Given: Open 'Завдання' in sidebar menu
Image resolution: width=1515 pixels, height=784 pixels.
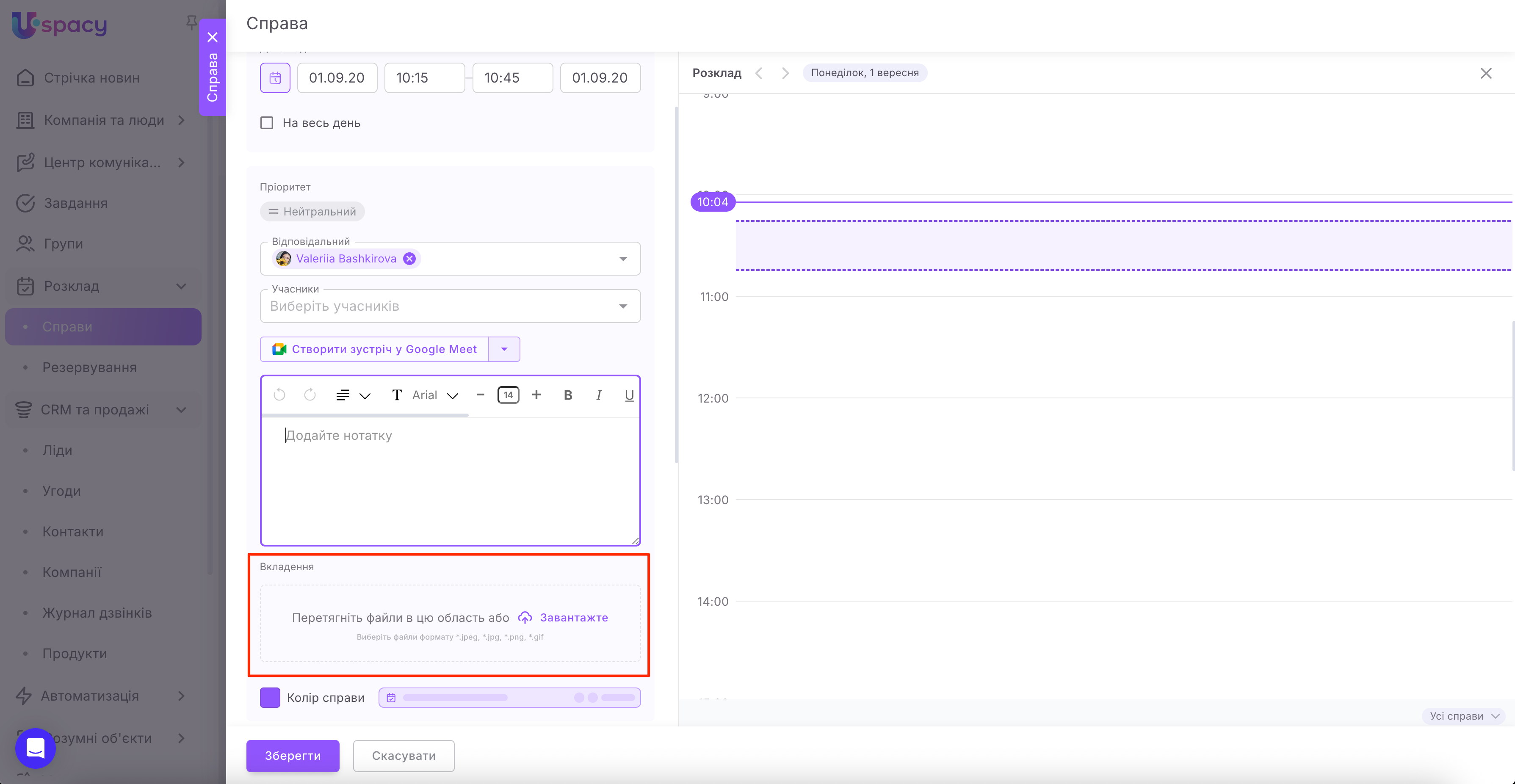Looking at the screenshot, I should [x=75, y=204].
